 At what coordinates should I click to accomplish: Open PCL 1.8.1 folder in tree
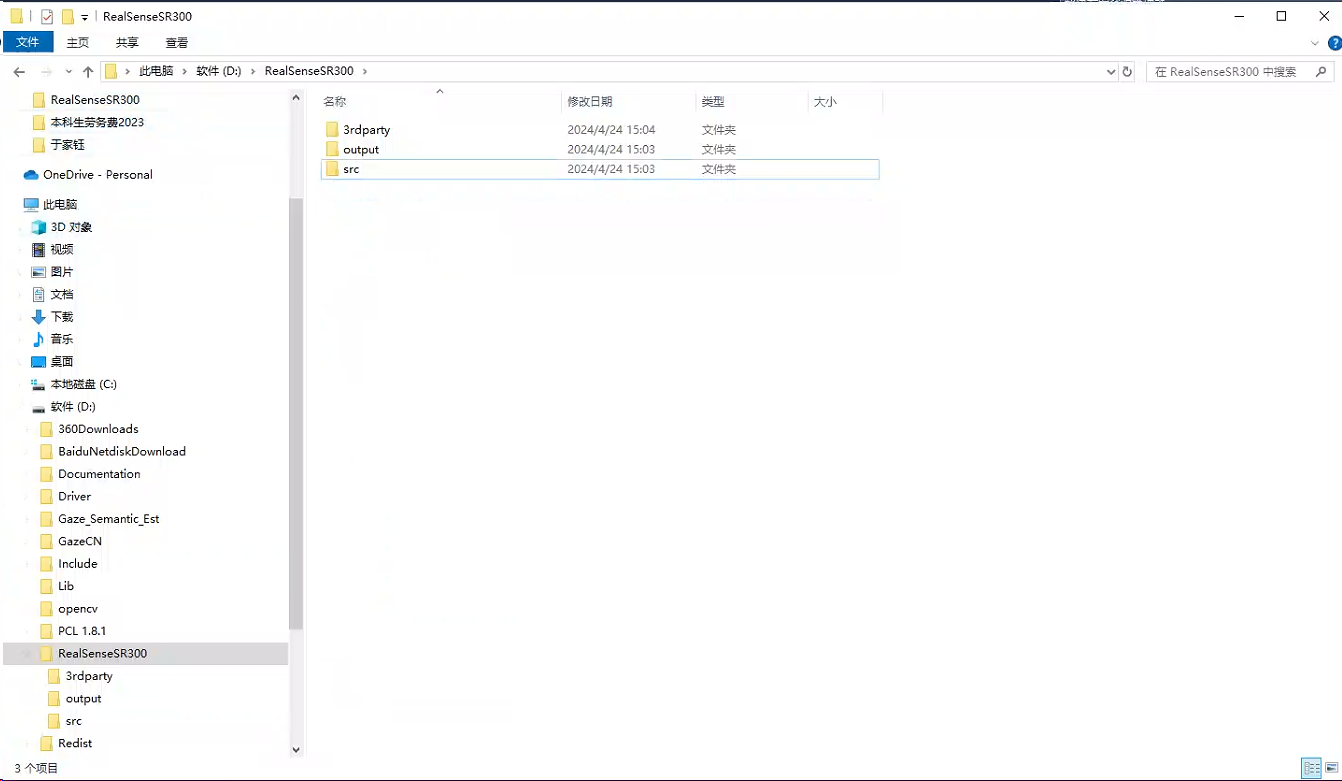pos(82,631)
